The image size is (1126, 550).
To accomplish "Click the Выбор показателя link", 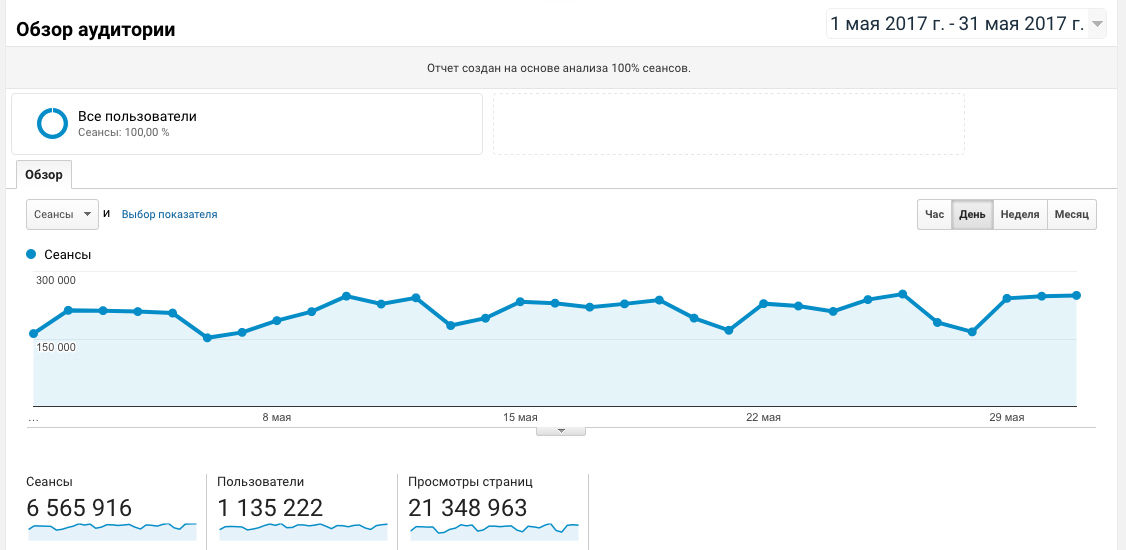I will [x=169, y=214].
